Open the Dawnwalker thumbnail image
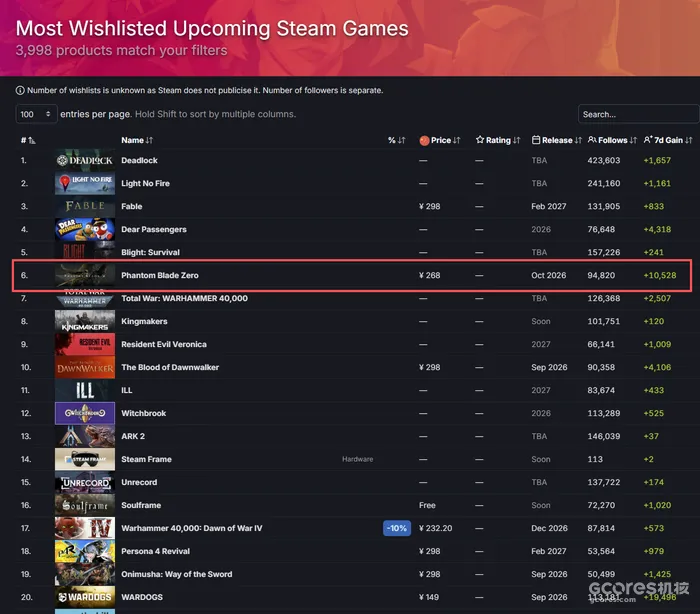 [x=85, y=368]
